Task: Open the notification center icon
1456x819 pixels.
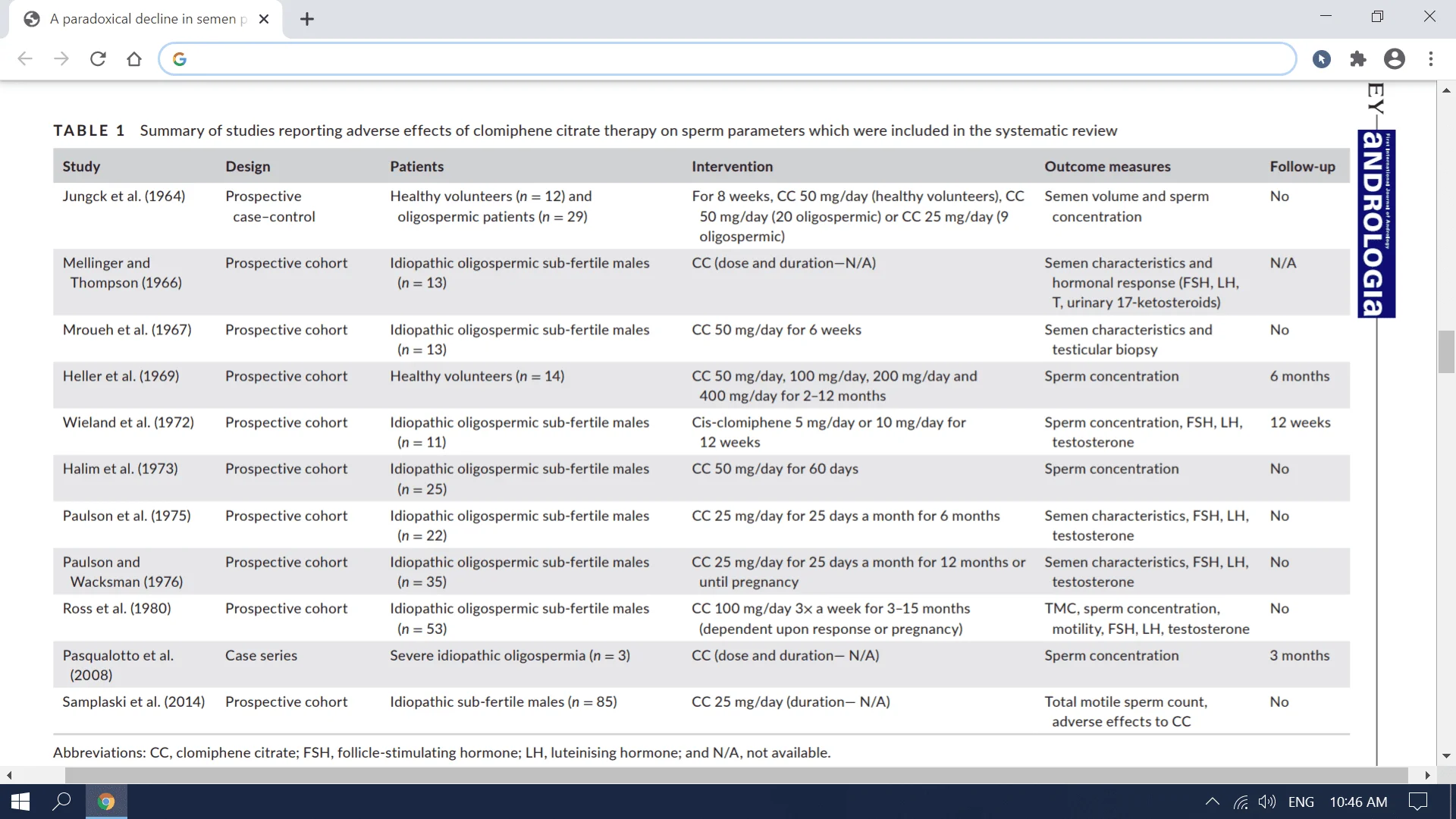Action: [x=1418, y=802]
